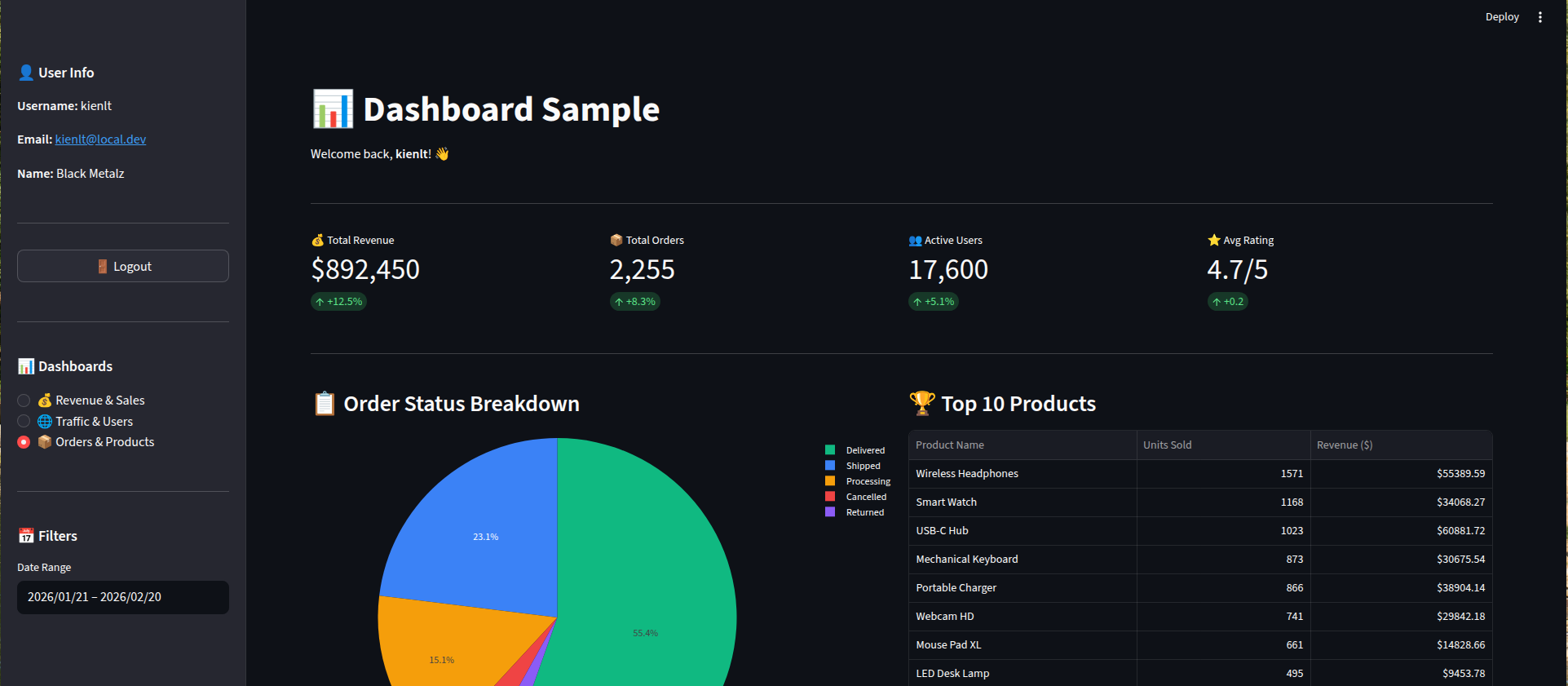1568x686 pixels.
Task: Click the package icon beside Total Orders
Action: [x=616, y=241]
